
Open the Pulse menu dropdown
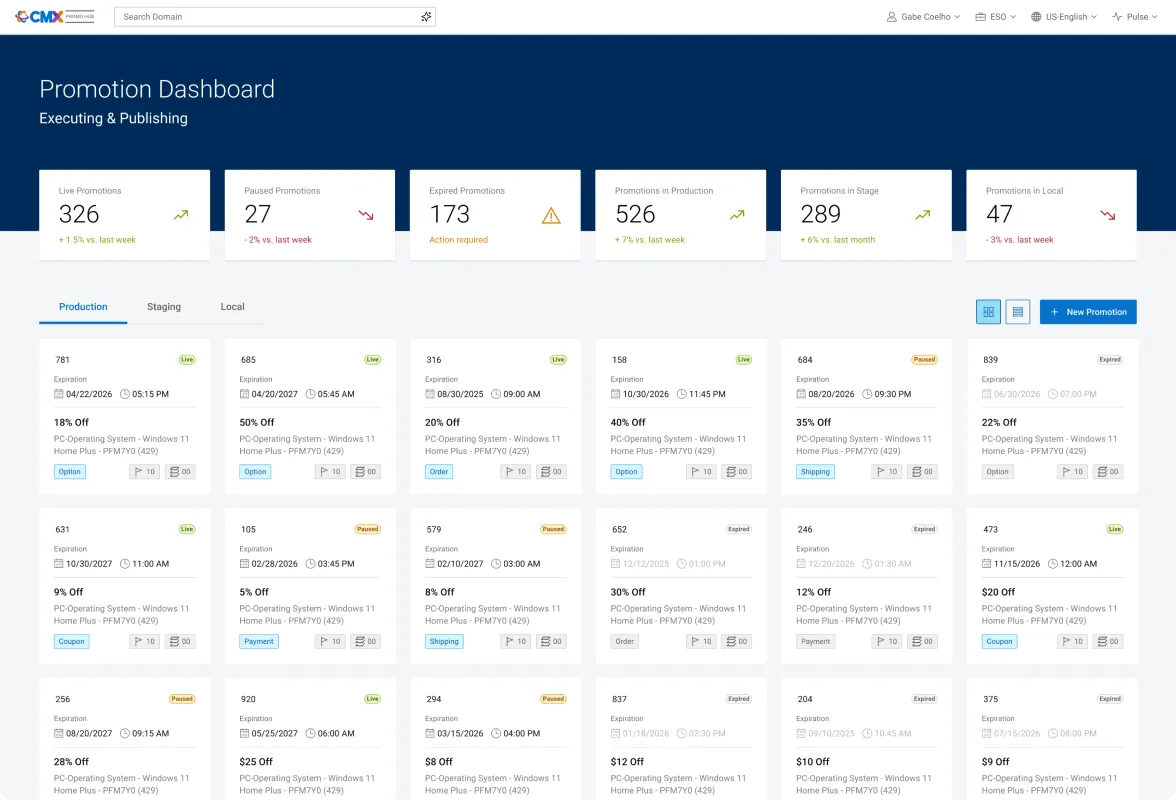[x=1134, y=16]
